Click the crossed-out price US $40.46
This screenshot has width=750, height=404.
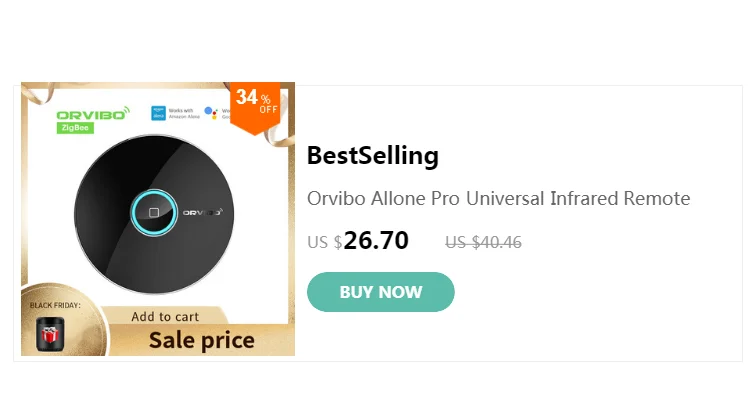pyautogui.click(x=483, y=242)
